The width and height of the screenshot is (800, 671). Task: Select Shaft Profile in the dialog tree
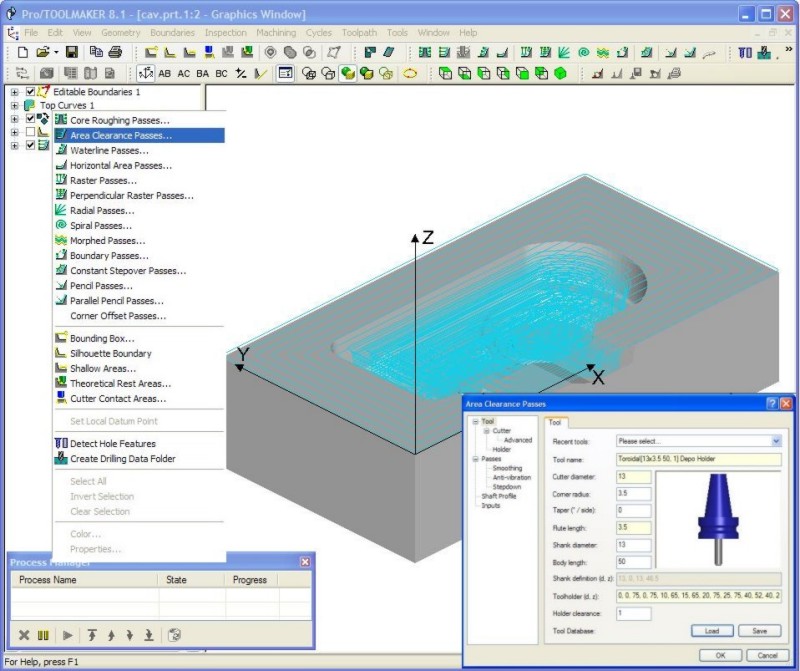pos(499,496)
